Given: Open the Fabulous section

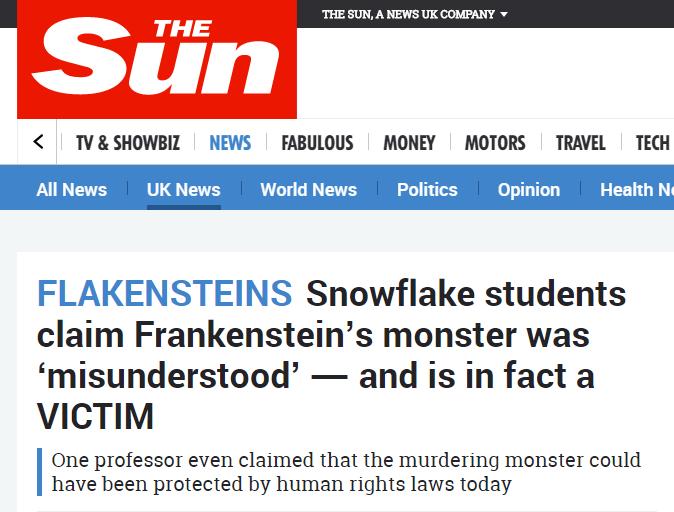Looking at the screenshot, I should tap(317, 143).
